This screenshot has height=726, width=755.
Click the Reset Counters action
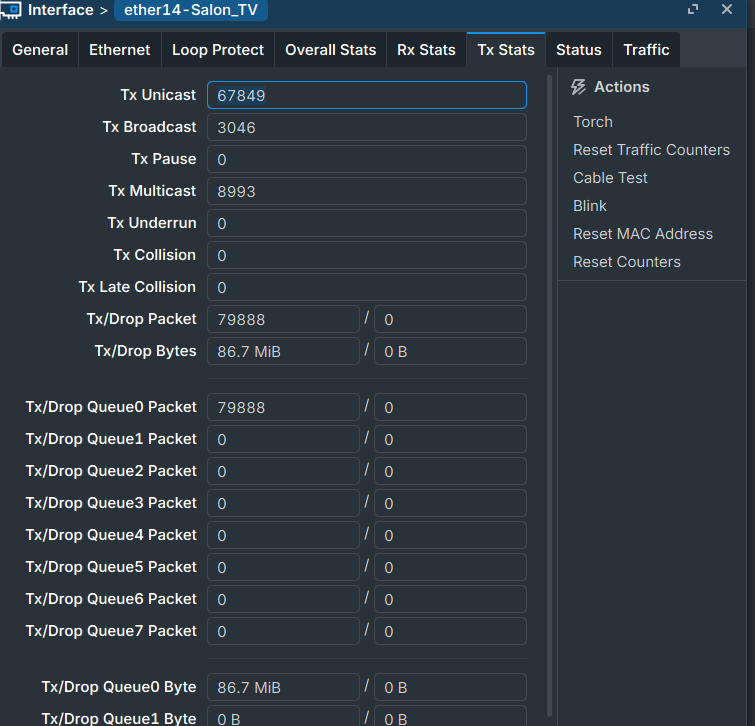[x=627, y=261]
